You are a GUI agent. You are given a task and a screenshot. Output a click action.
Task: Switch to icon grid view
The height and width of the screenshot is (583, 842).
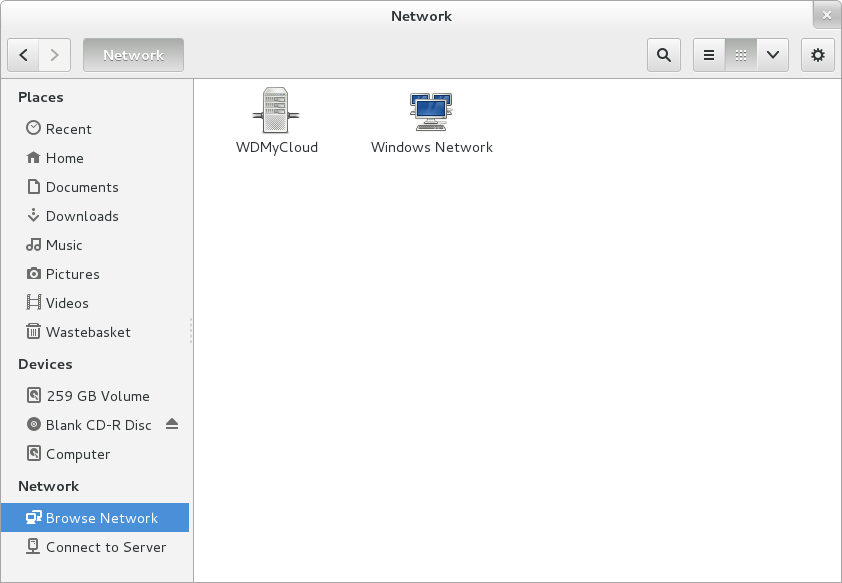pos(740,55)
